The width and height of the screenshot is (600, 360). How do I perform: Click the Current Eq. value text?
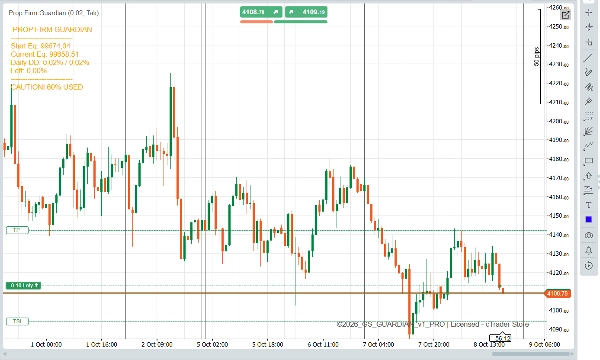(x=44, y=54)
